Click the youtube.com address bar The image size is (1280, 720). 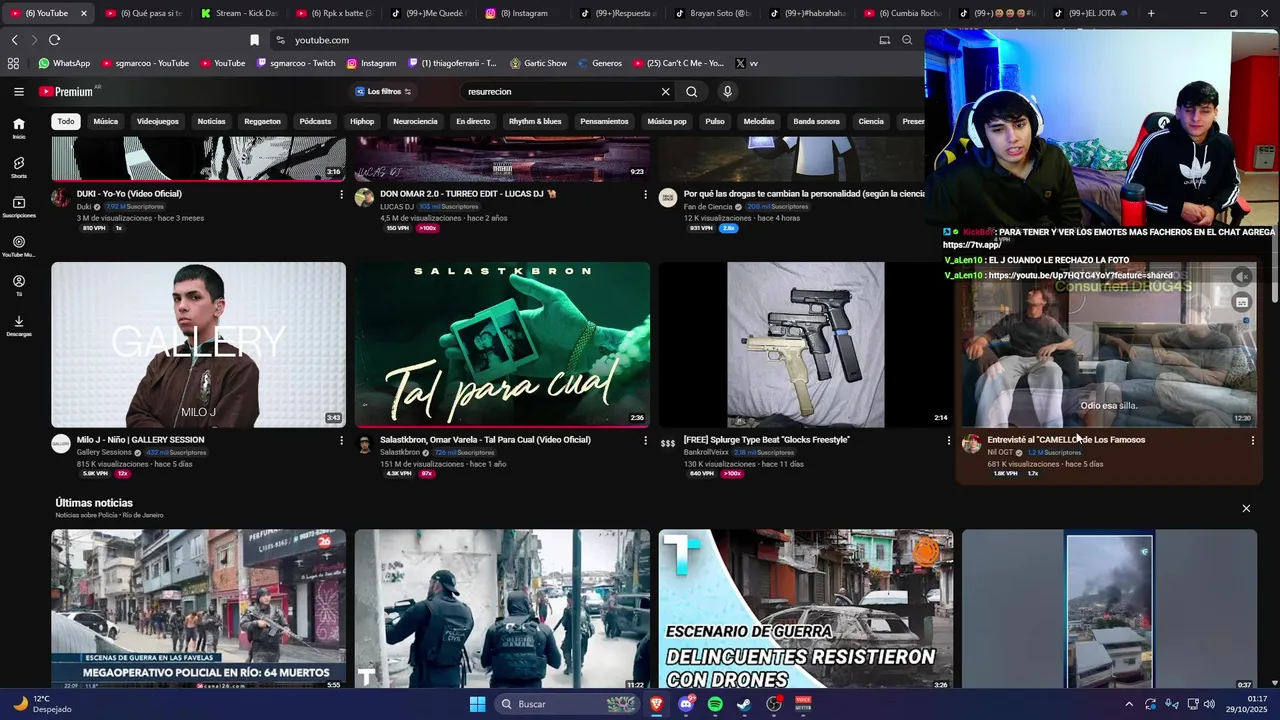[570, 40]
